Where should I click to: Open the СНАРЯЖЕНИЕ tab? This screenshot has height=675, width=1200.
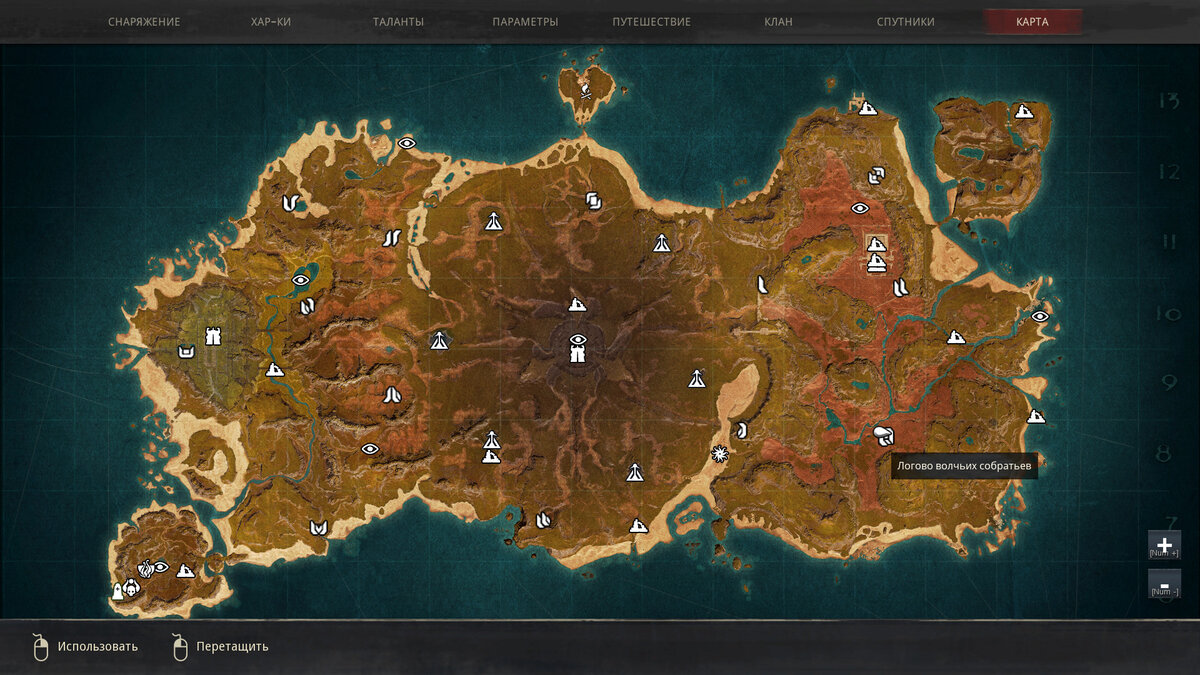(x=144, y=22)
